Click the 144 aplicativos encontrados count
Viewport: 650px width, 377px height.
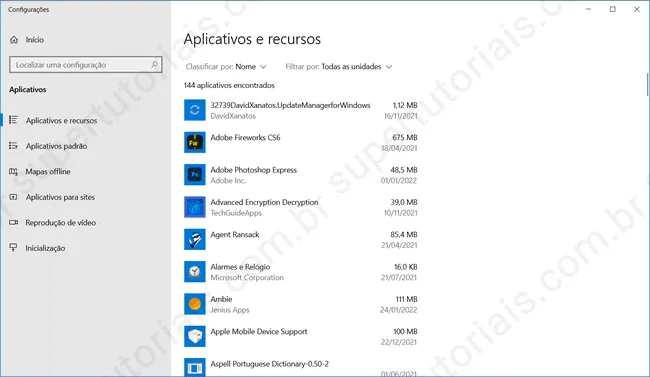click(x=229, y=85)
